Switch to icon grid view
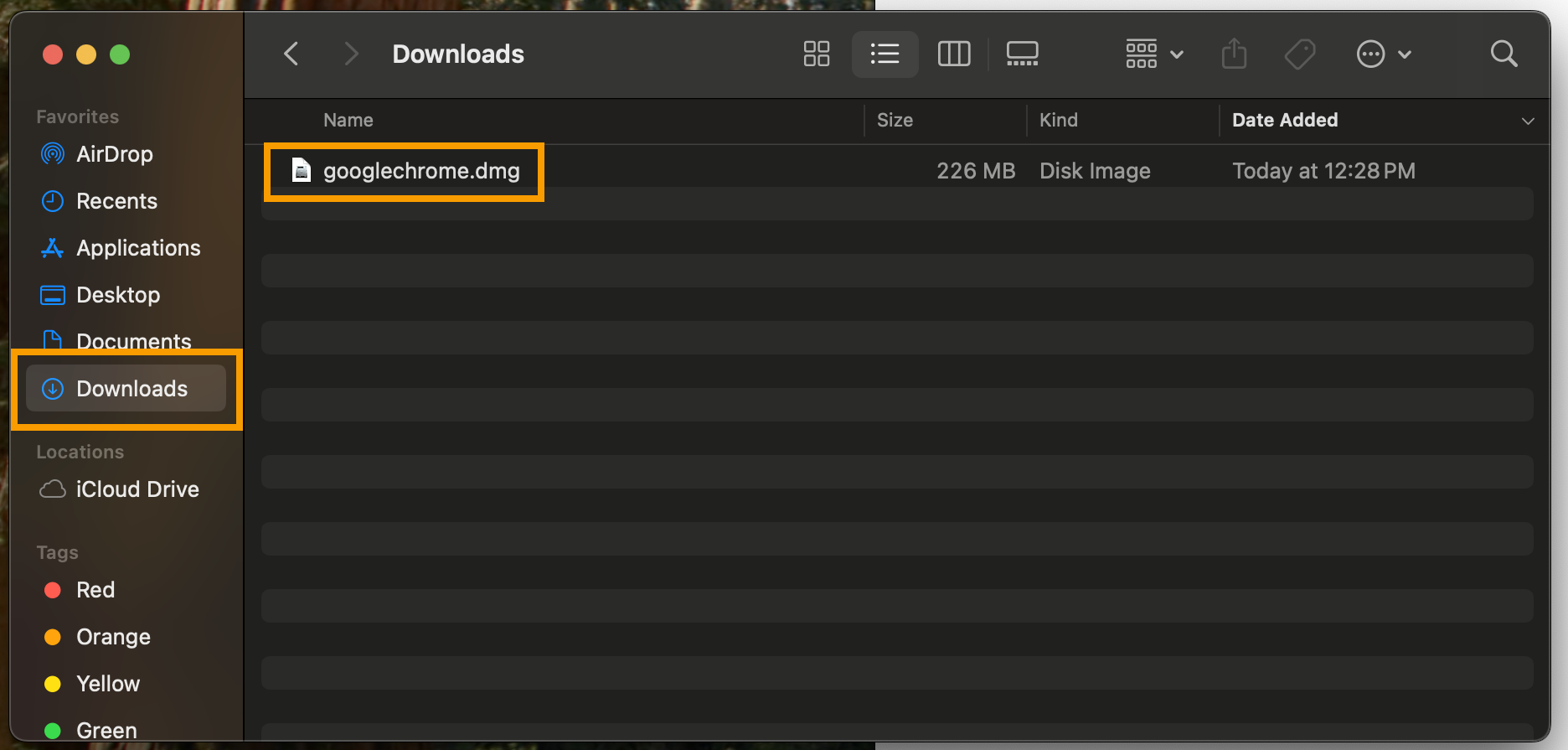Screen dimensions: 1568x750 (x=817, y=54)
